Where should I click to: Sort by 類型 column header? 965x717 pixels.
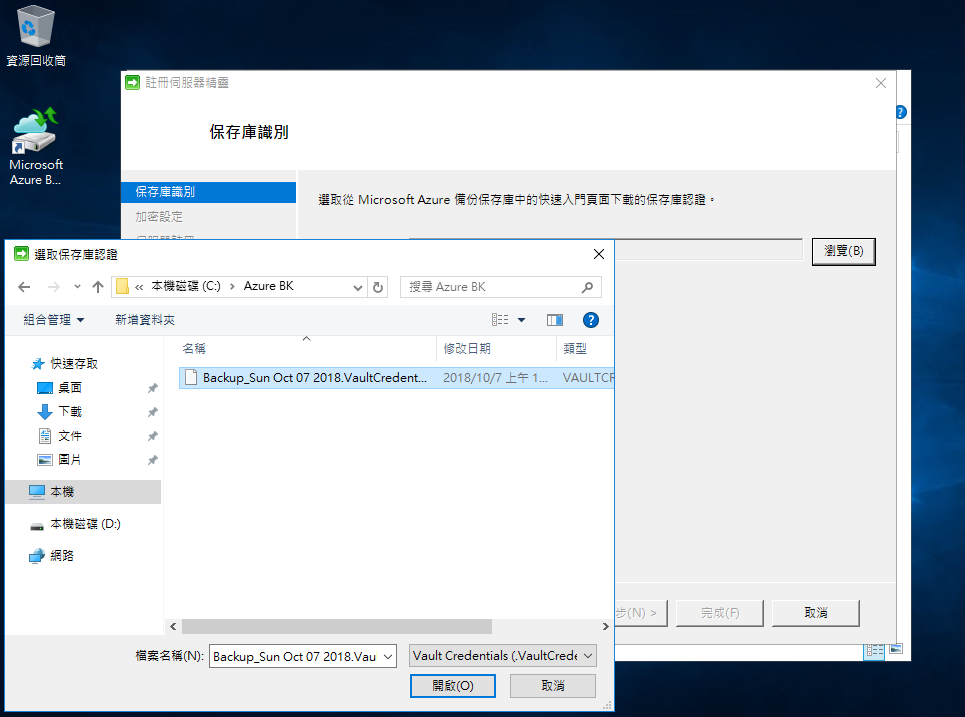point(585,348)
